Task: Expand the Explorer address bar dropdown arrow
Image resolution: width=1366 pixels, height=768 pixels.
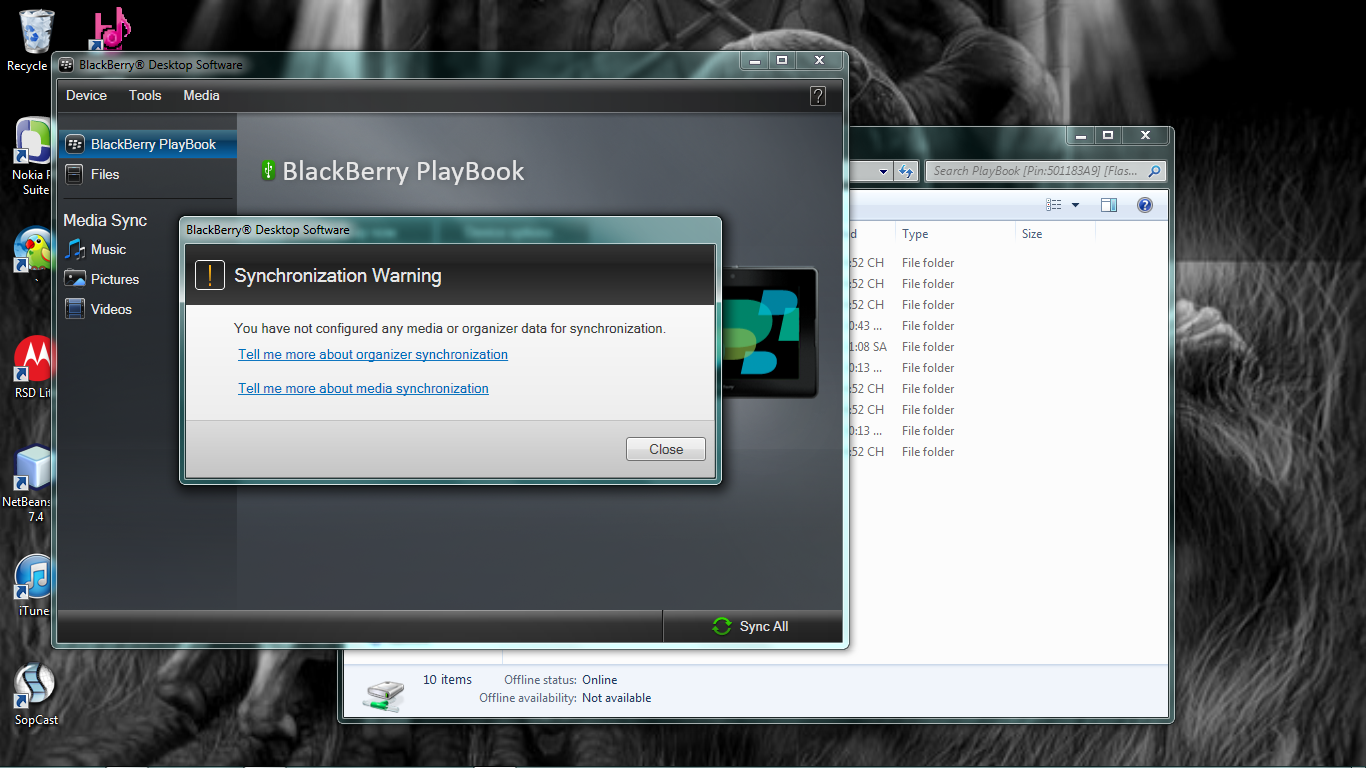Action: pos(883,171)
